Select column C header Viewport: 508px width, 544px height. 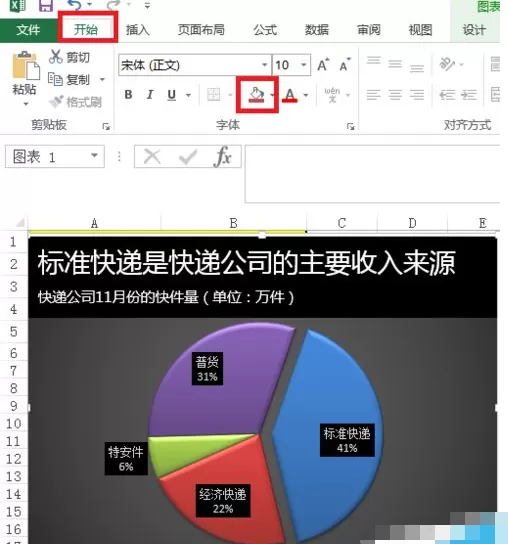pyautogui.click(x=342, y=223)
